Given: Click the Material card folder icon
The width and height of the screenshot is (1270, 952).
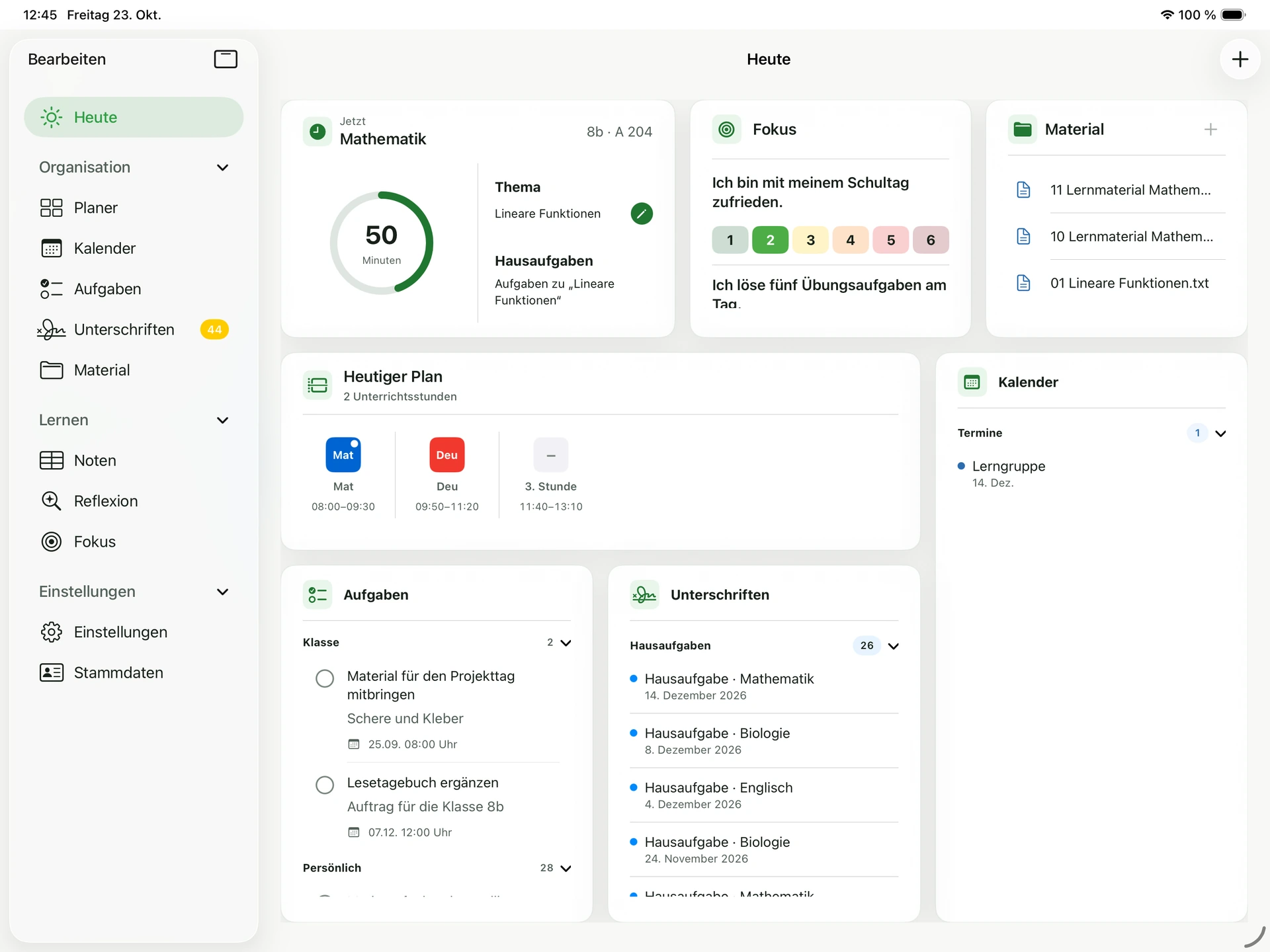Looking at the screenshot, I should [x=1022, y=130].
